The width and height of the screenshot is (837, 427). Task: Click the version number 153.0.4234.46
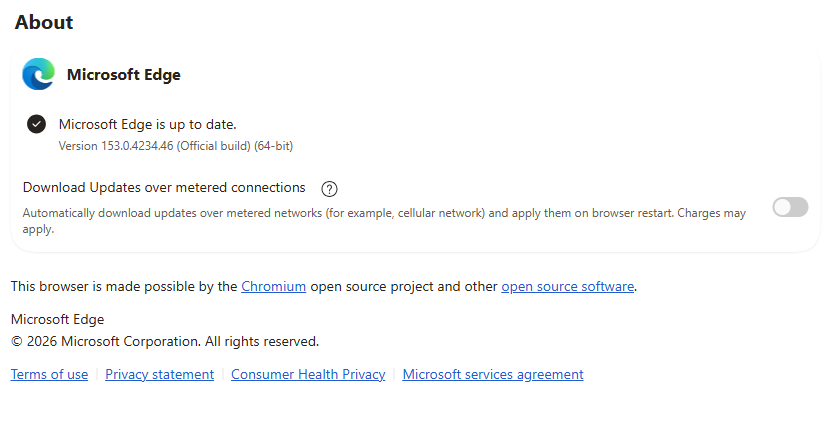click(x=137, y=146)
